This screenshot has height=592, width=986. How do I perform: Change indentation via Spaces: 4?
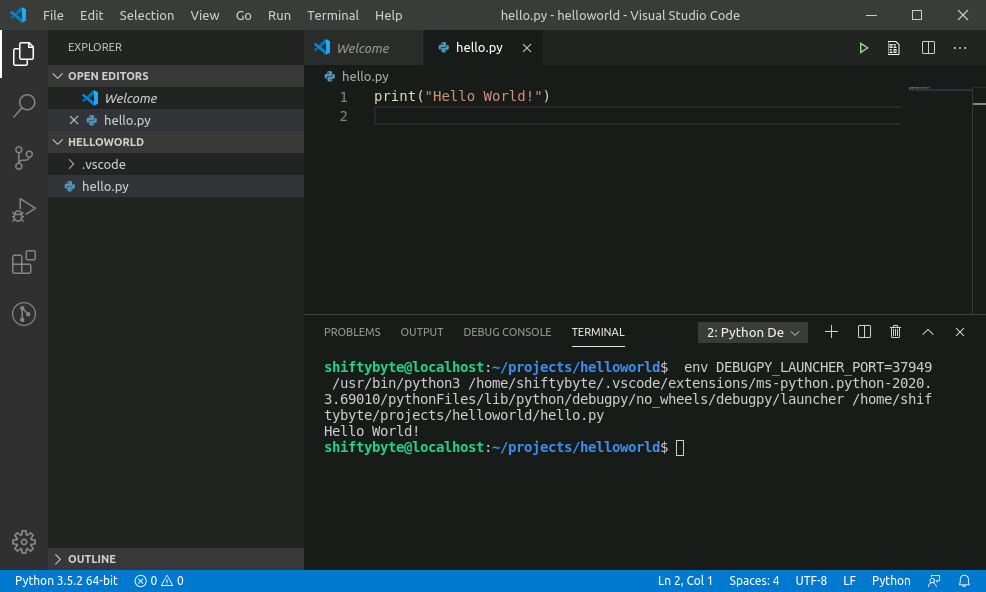[754, 581]
